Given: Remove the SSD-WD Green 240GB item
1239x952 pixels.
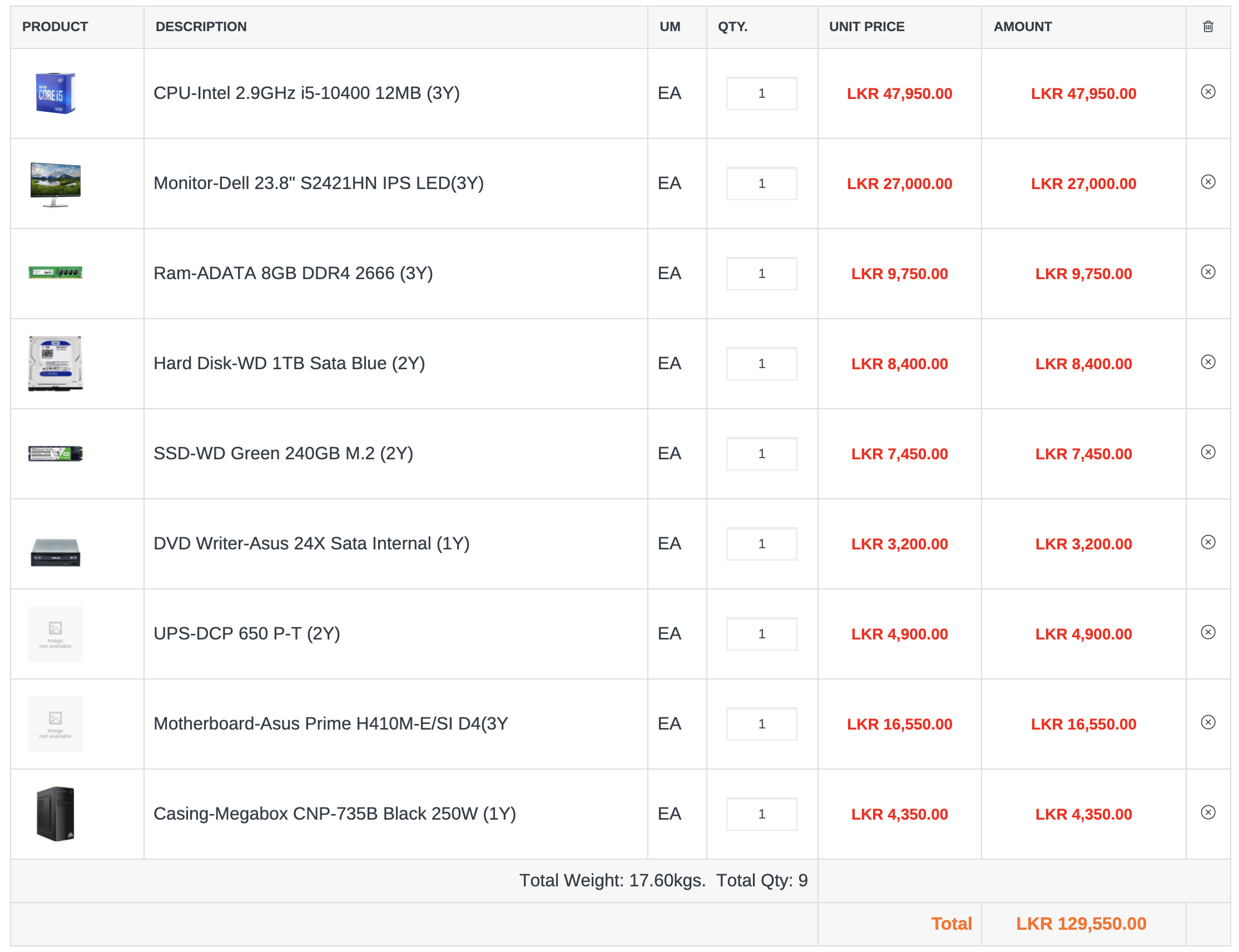Looking at the screenshot, I should click(1208, 452).
